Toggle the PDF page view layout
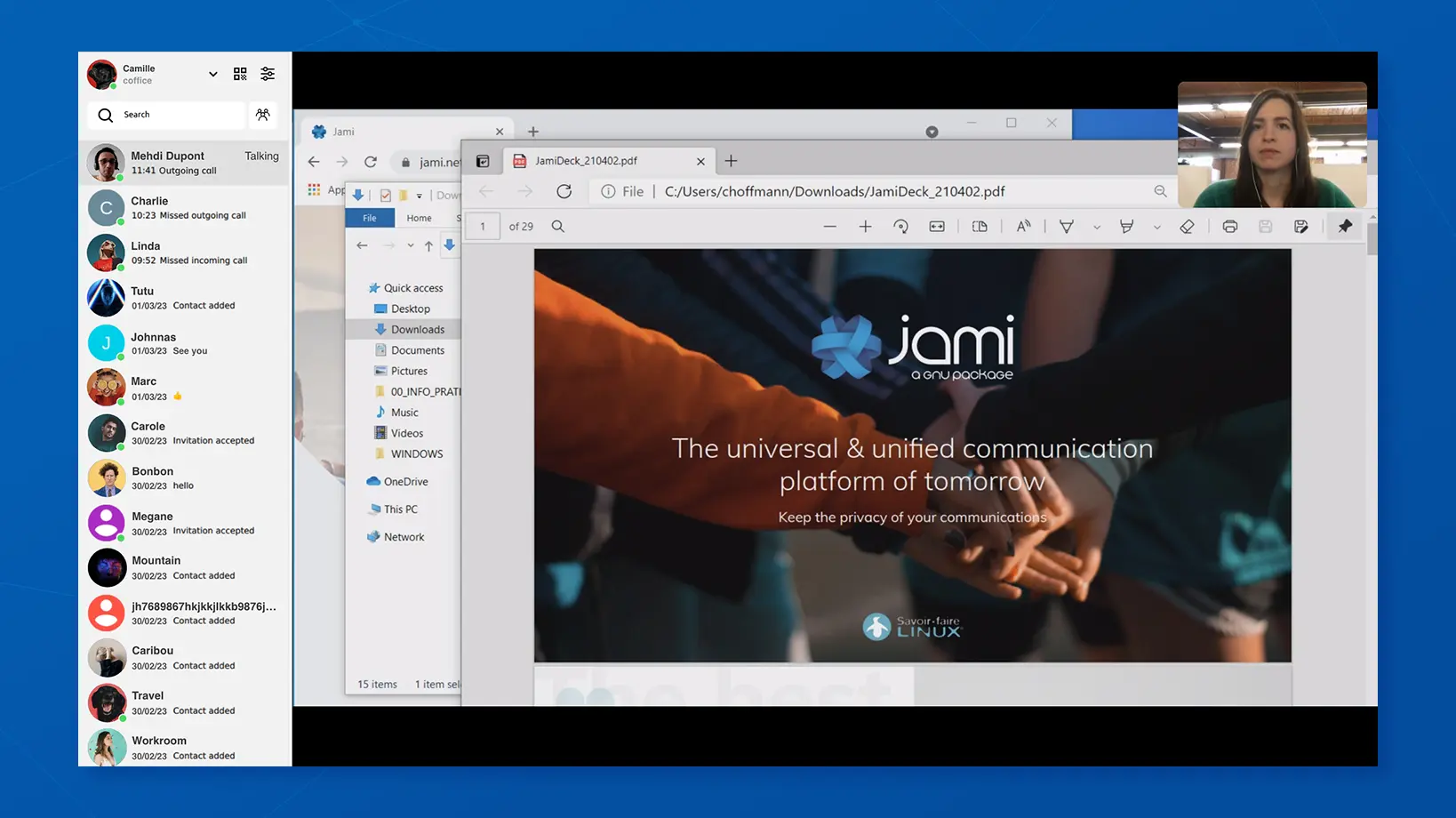Image resolution: width=1456 pixels, height=818 pixels. (979, 227)
